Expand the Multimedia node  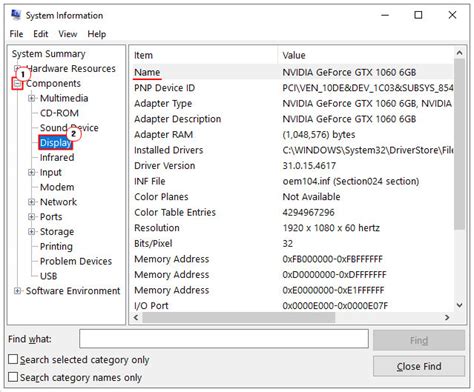[x=31, y=98]
